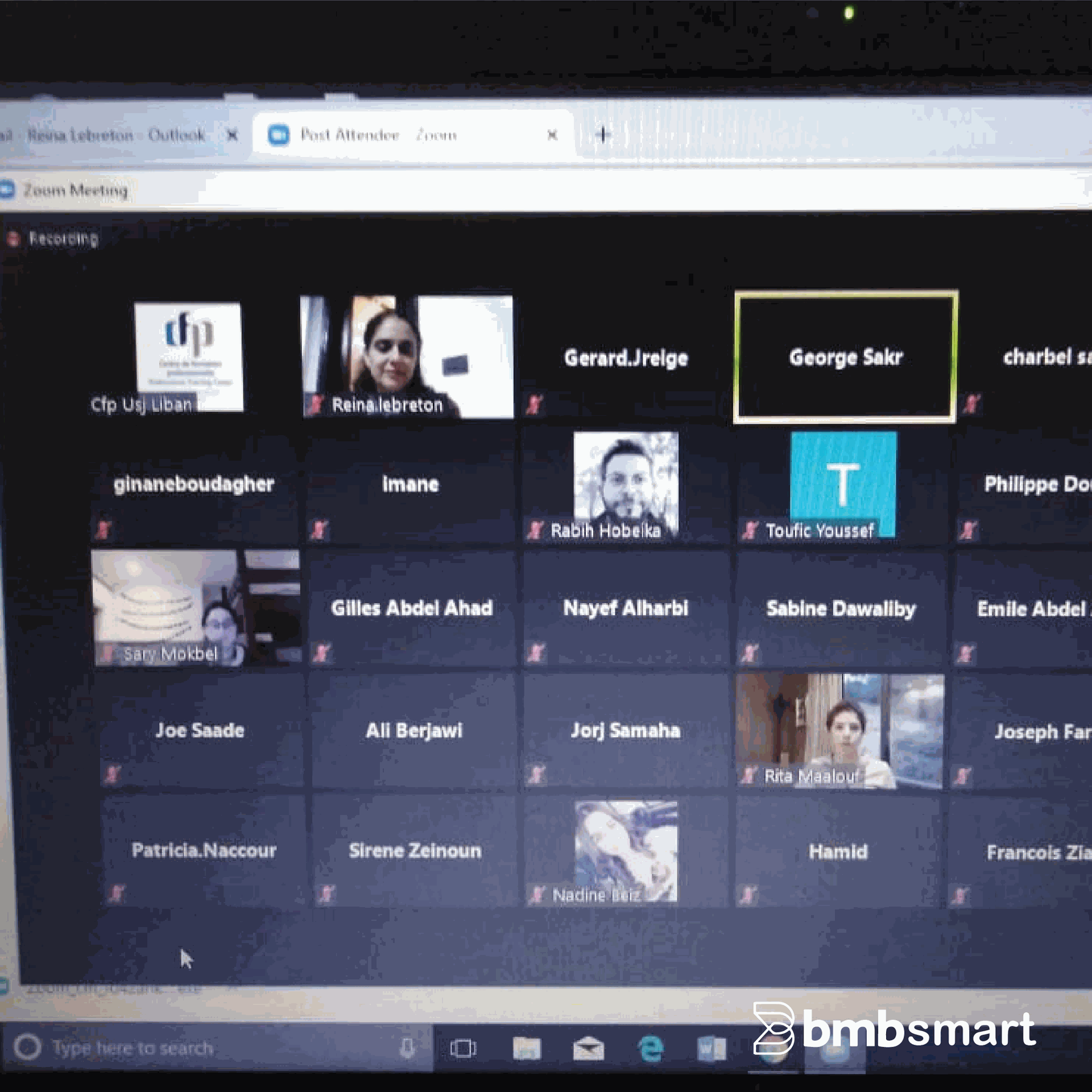The width and height of the screenshot is (1092, 1092).
Task: Close the Reina Lebreton Outlook tab
Action: pyautogui.click(x=233, y=135)
